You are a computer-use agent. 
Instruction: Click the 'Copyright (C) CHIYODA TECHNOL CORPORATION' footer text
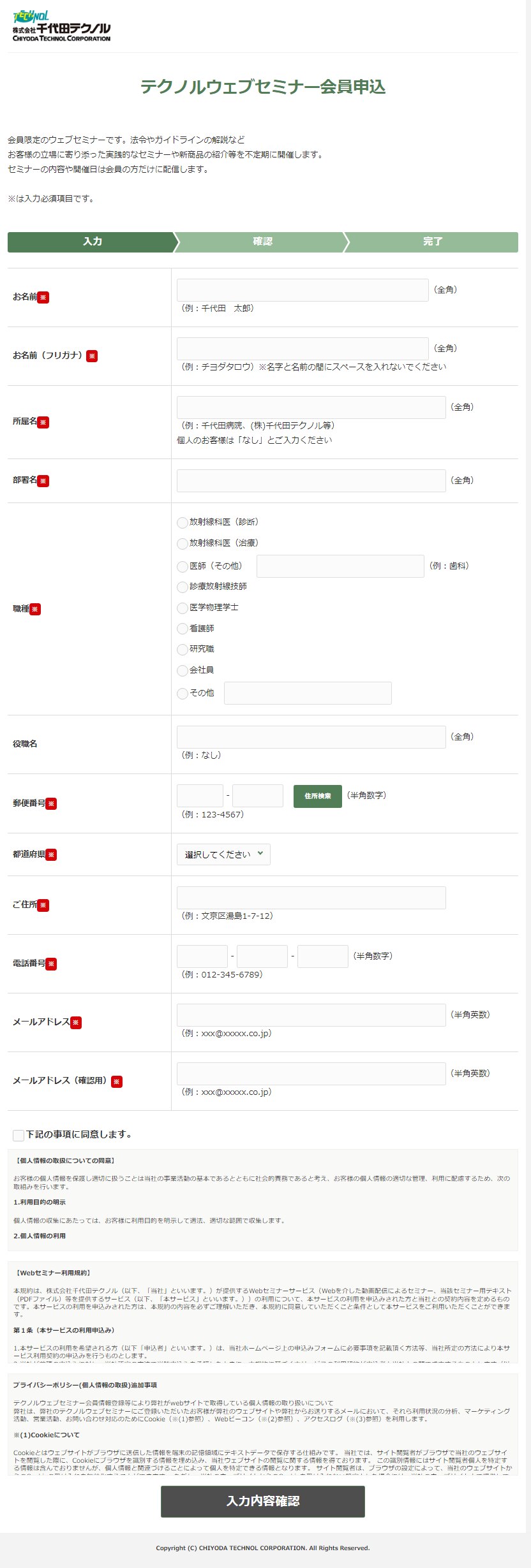(x=263, y=1548)
